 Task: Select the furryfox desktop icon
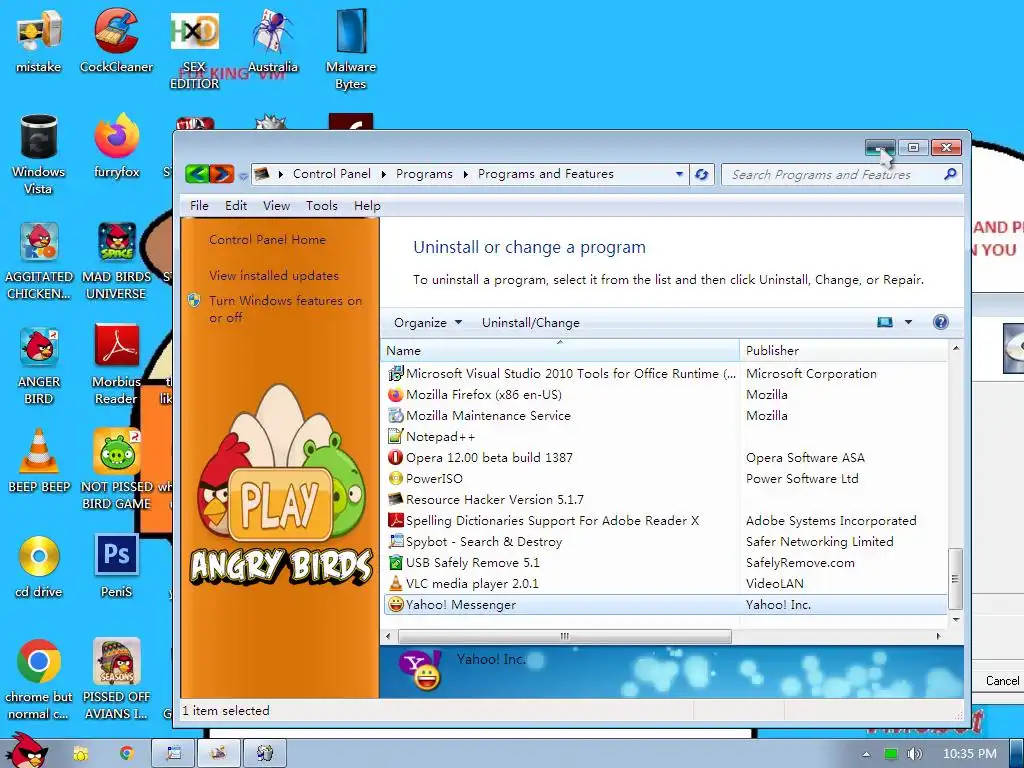(x=116, y=146)
